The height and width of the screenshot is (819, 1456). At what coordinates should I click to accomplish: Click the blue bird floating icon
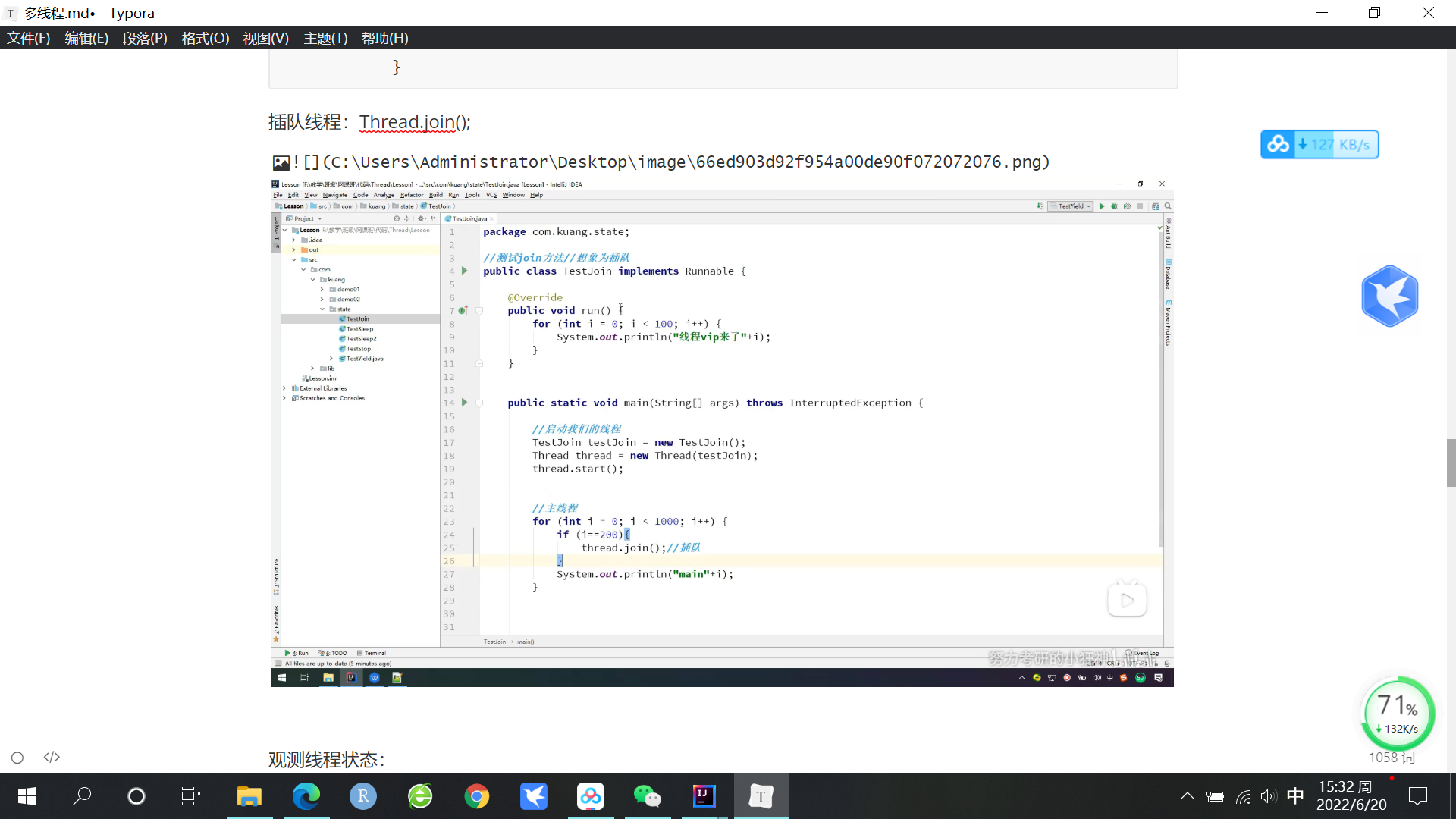point(1389,296)
